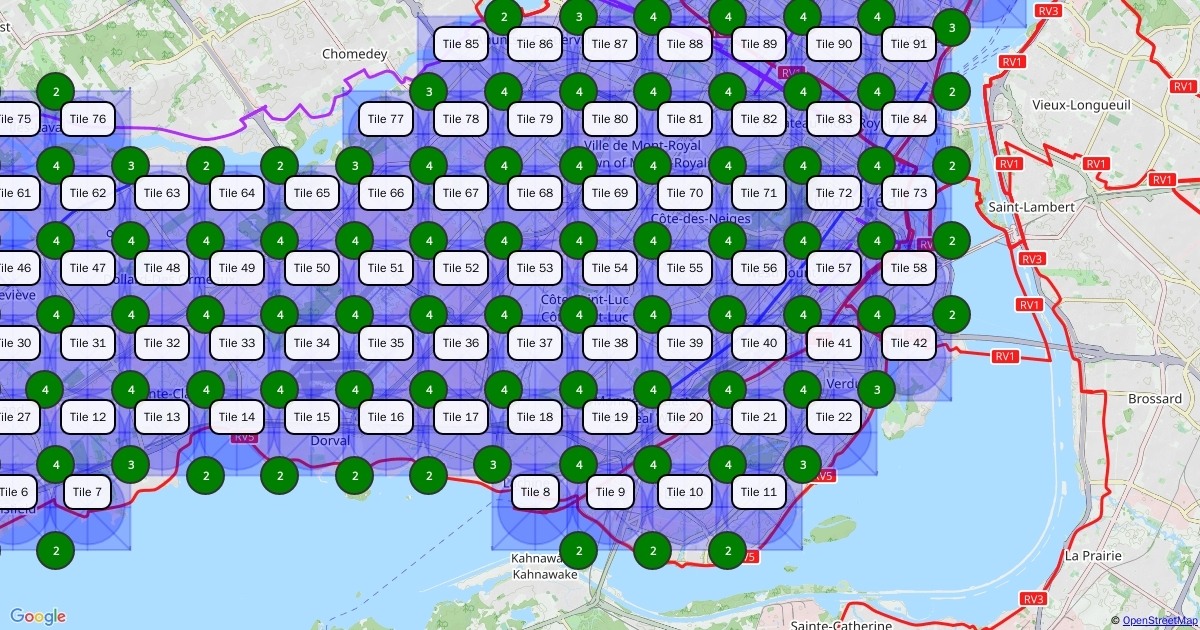Select the Tile 91 label
Viewport: 1200px width, 630px height.
(908, 44)
